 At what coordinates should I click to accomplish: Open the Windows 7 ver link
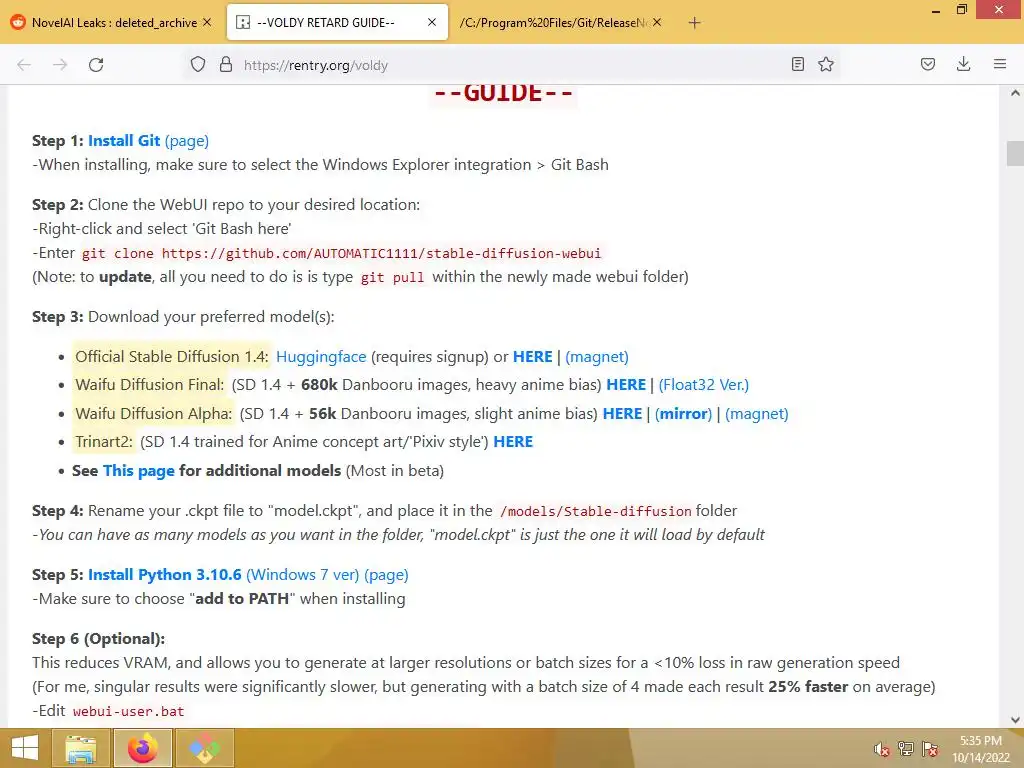pos(302,575)
